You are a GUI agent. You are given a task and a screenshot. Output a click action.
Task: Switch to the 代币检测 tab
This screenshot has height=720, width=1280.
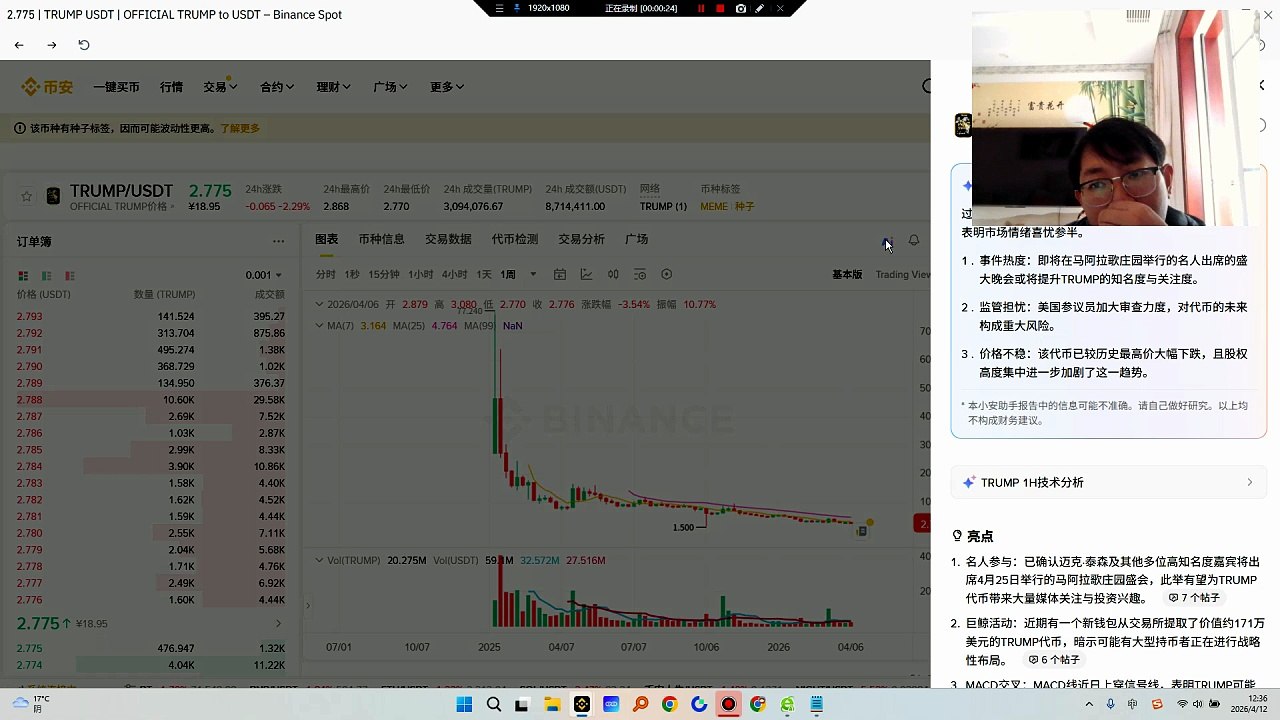(515, 239)
